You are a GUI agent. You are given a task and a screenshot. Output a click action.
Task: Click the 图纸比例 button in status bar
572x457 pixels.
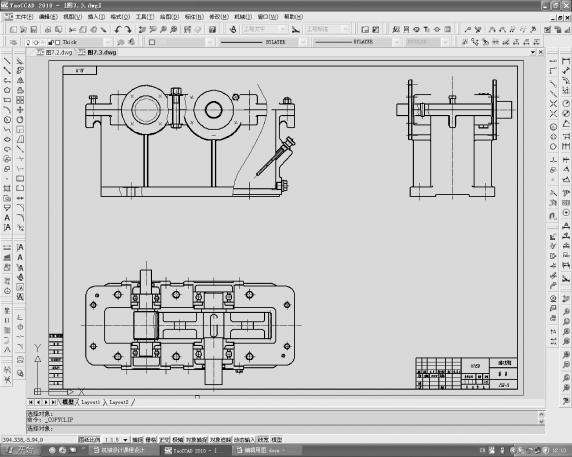point(90,440)
